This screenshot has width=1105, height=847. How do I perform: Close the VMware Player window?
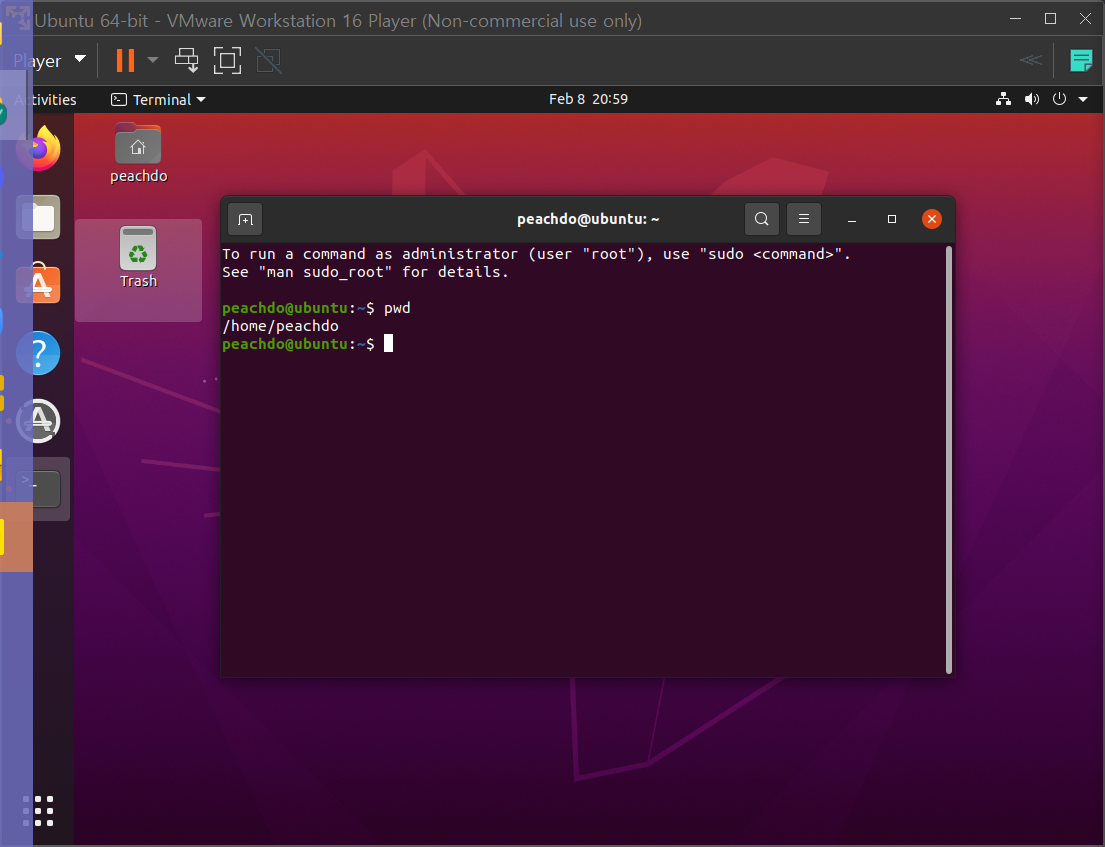click(1085, 19)
